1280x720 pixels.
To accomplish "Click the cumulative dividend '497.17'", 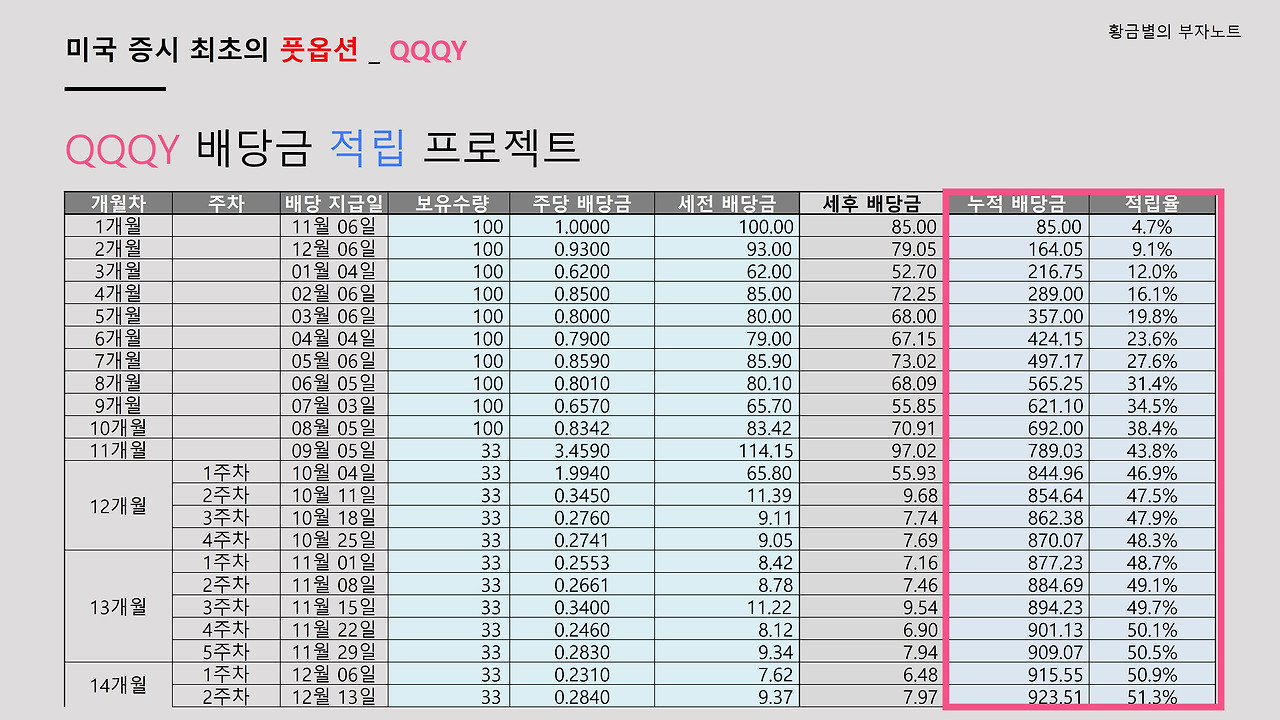I will click(x=1055, y=361).
